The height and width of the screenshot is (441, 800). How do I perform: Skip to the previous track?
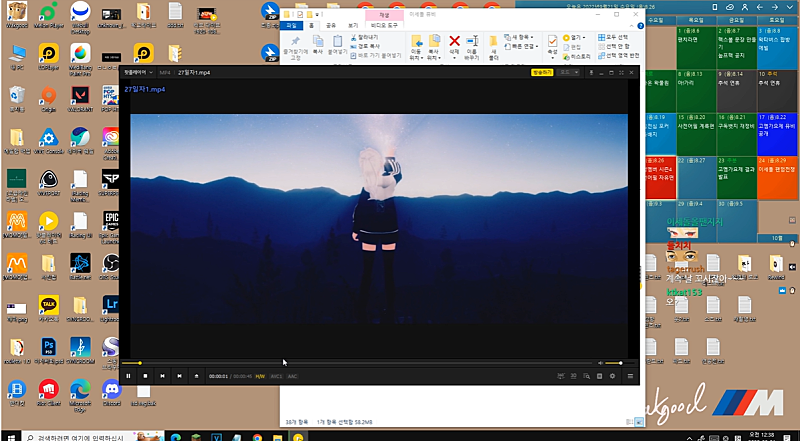(x=162, y=376)
